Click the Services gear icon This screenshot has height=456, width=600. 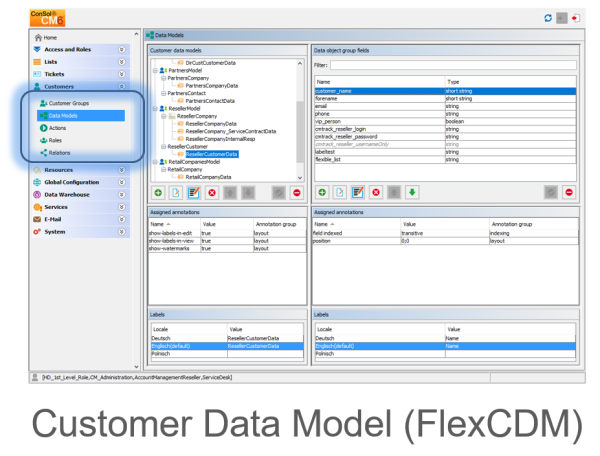(37, 207)
